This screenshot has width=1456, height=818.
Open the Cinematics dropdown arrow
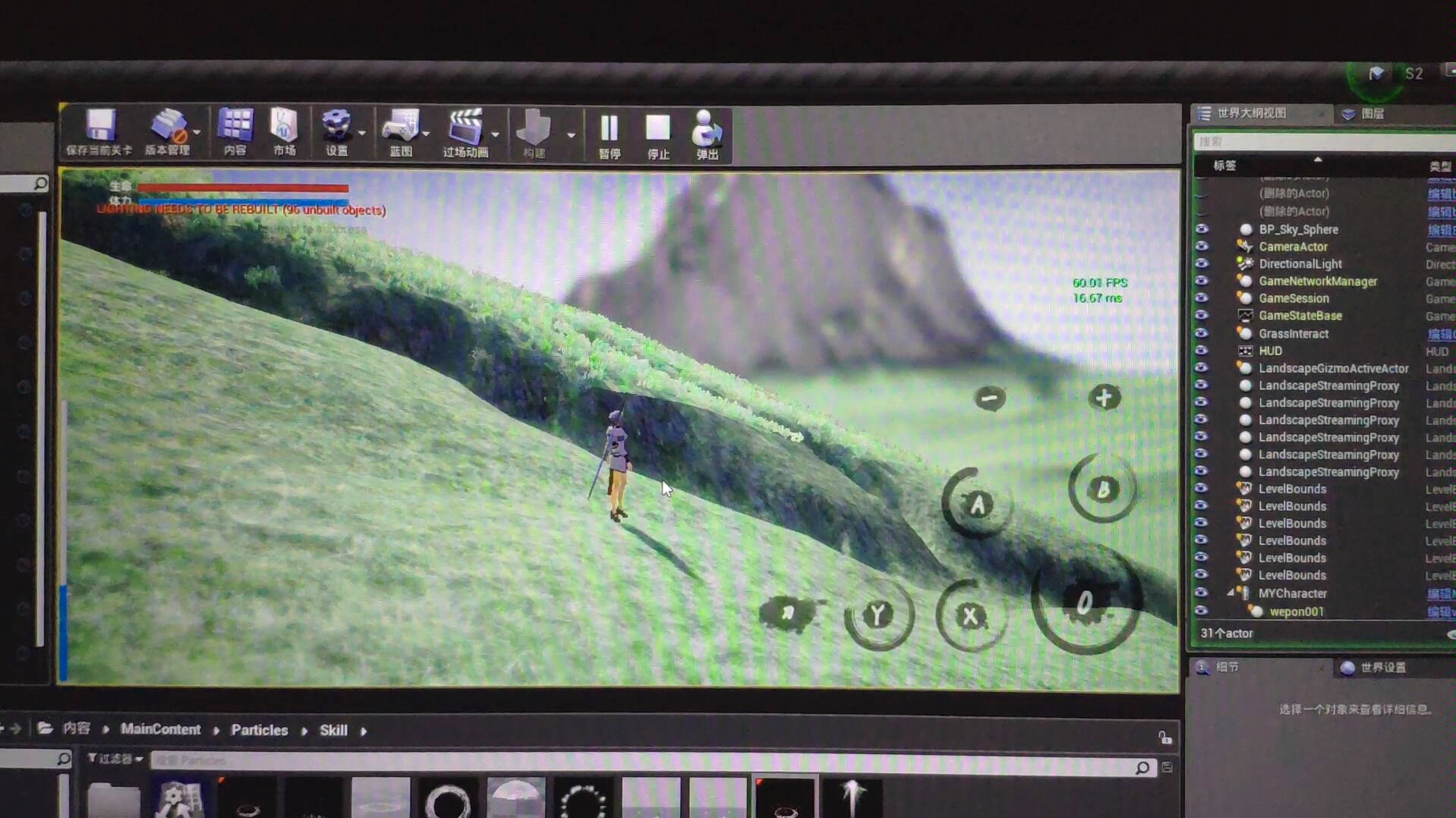tap(495, 134)
